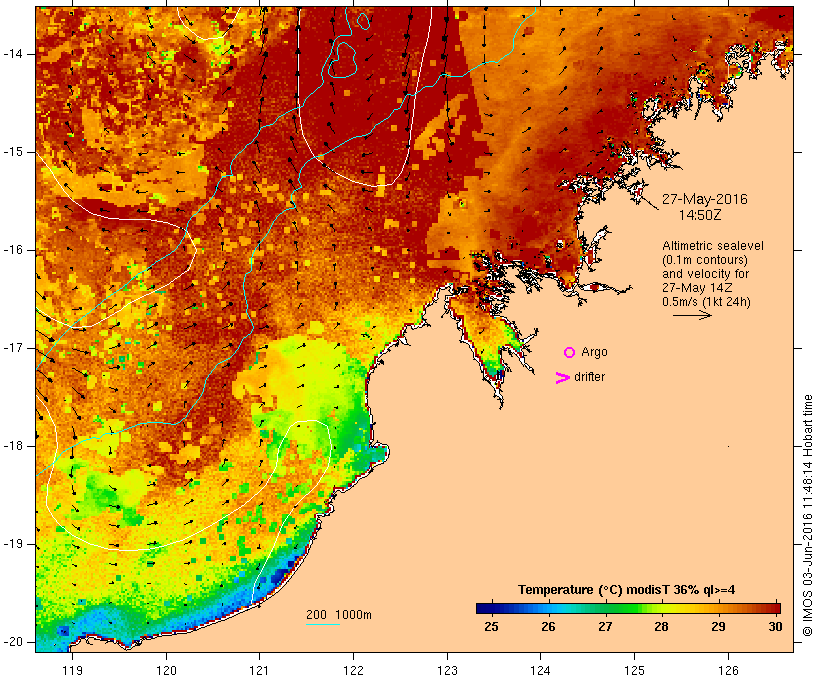Click the color bar value 26

pyautogui.click(x=548, y=627)
